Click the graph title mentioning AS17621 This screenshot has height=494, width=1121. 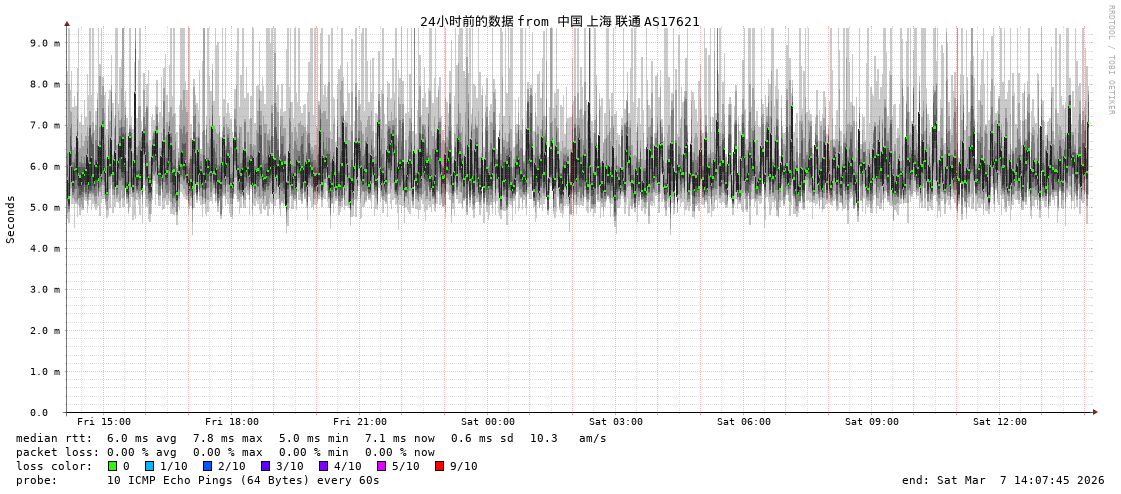point(560,21)
